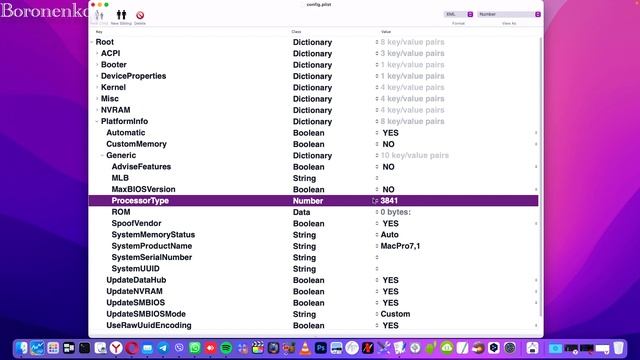Click the New Sibling toolbar icon
The image size is (640, 360).
pos(121,15)
